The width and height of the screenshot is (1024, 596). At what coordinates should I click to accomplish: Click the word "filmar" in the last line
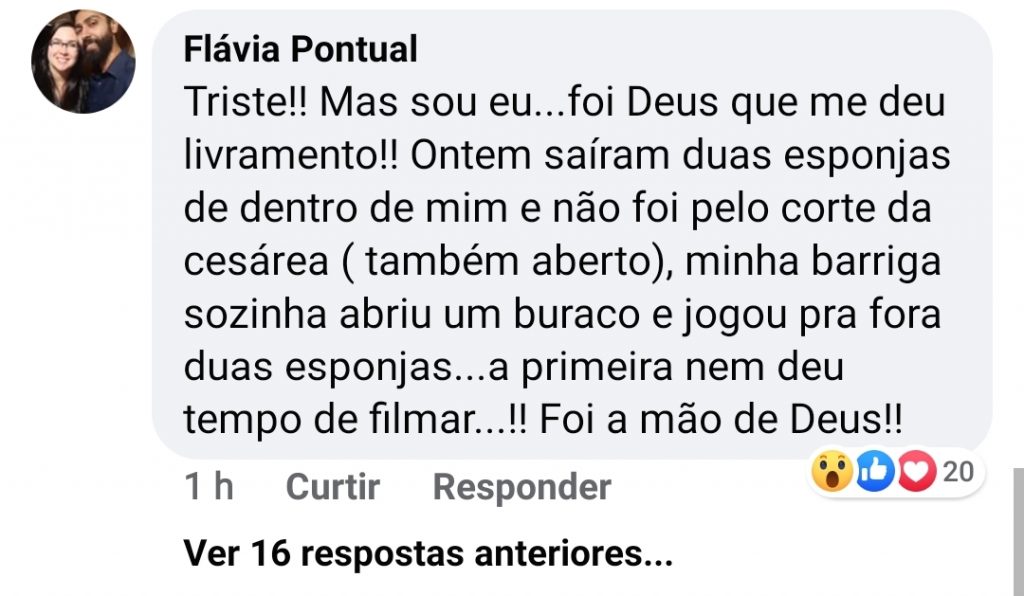434,420
